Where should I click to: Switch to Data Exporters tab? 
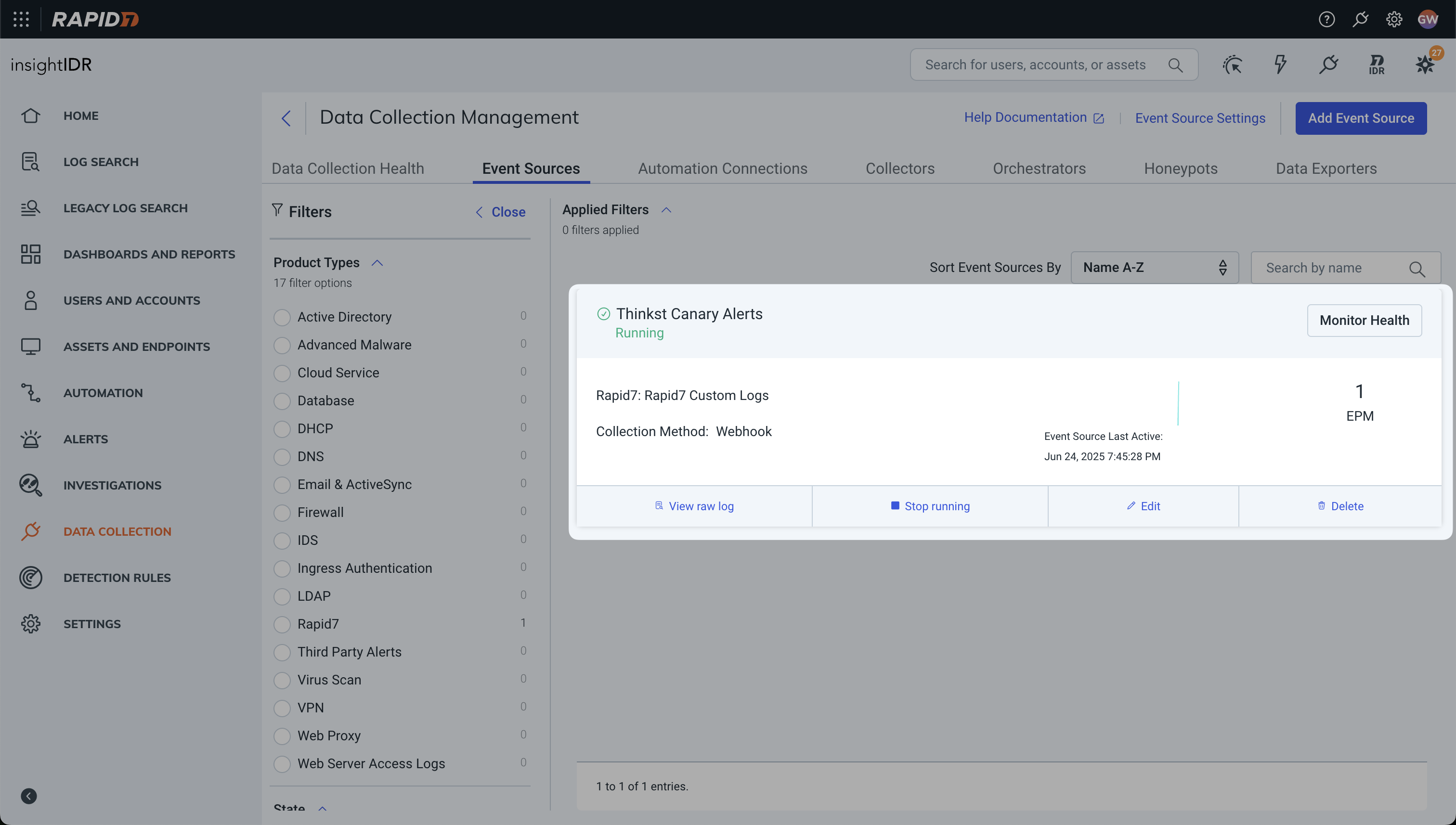tap(1326, 168)
